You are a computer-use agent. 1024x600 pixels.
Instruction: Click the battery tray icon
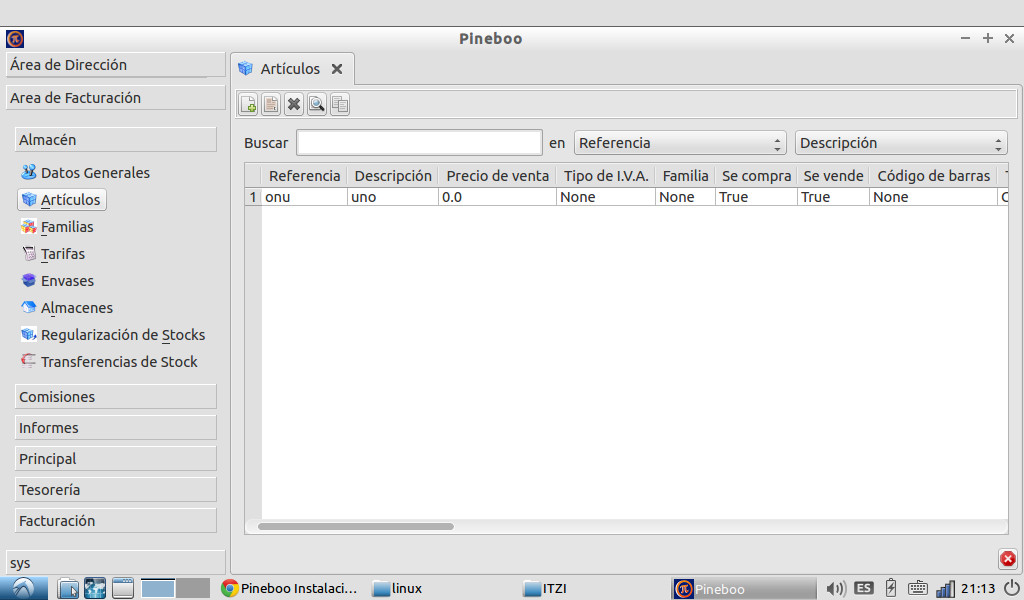(891, 588)
